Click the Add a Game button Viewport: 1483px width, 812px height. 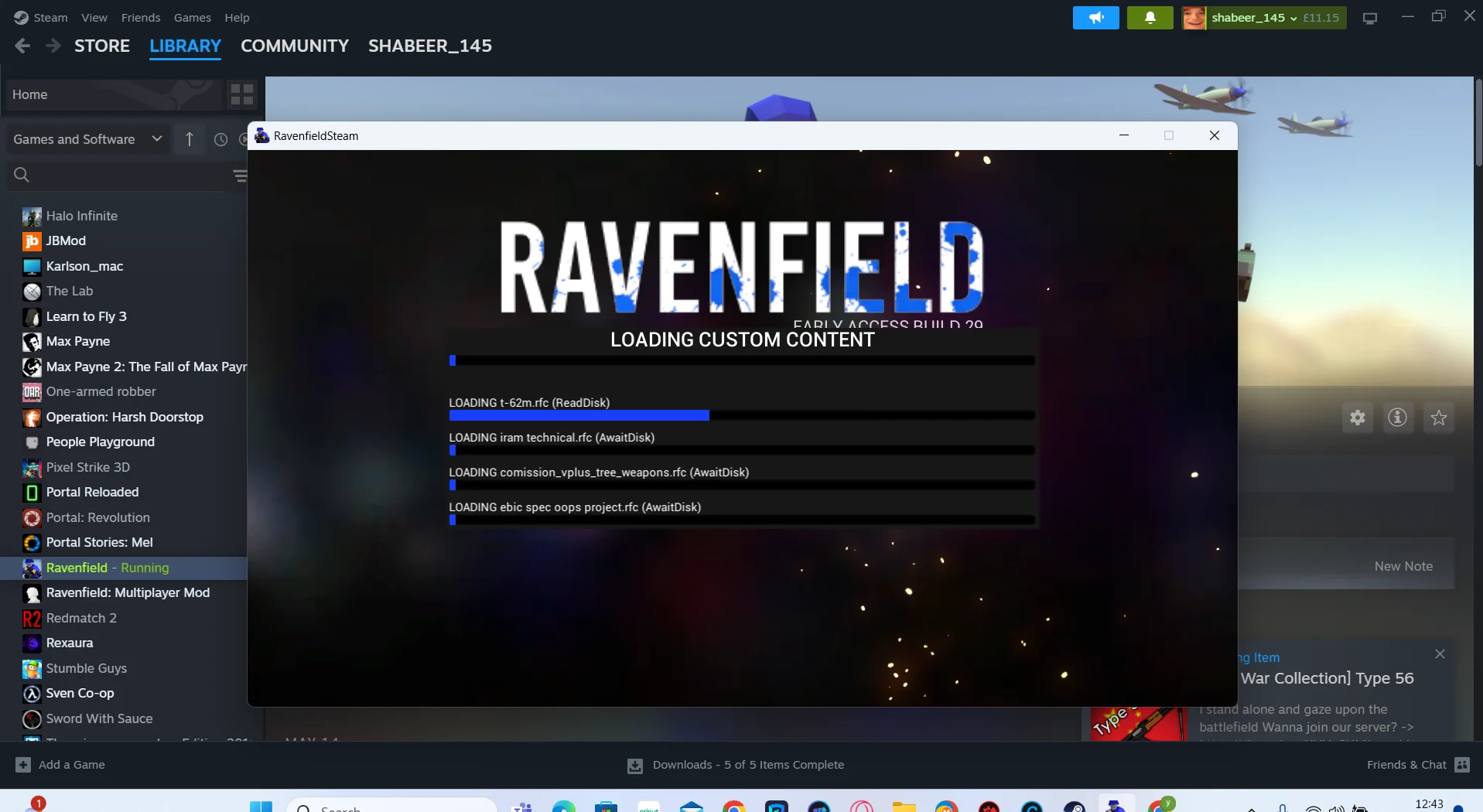pos(60,764)
